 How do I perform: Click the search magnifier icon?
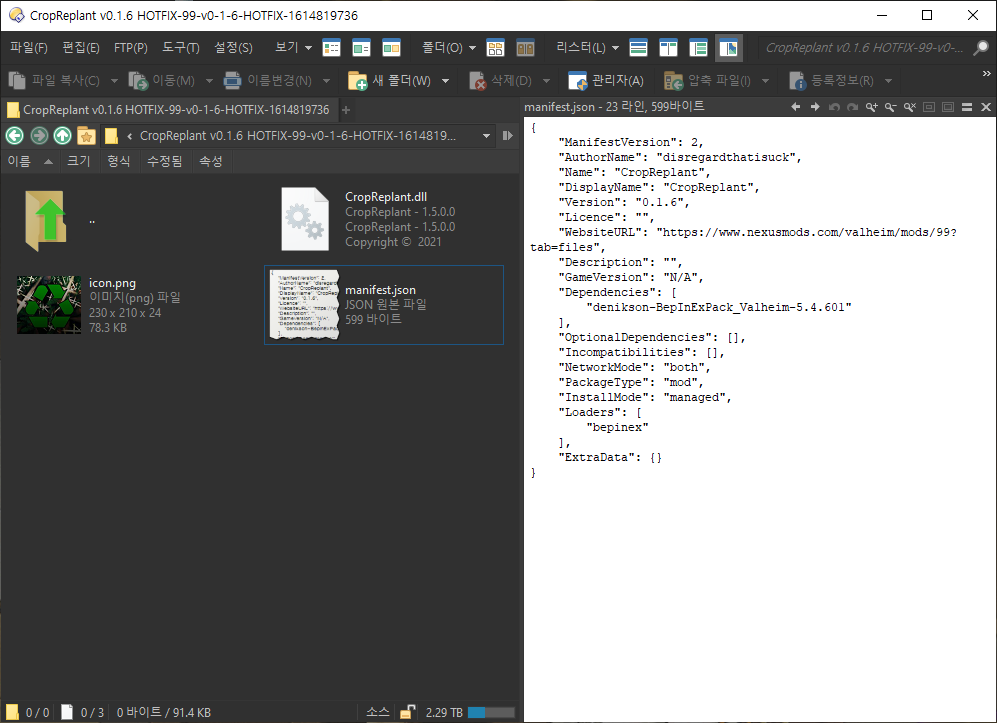(x=982, y=48)
